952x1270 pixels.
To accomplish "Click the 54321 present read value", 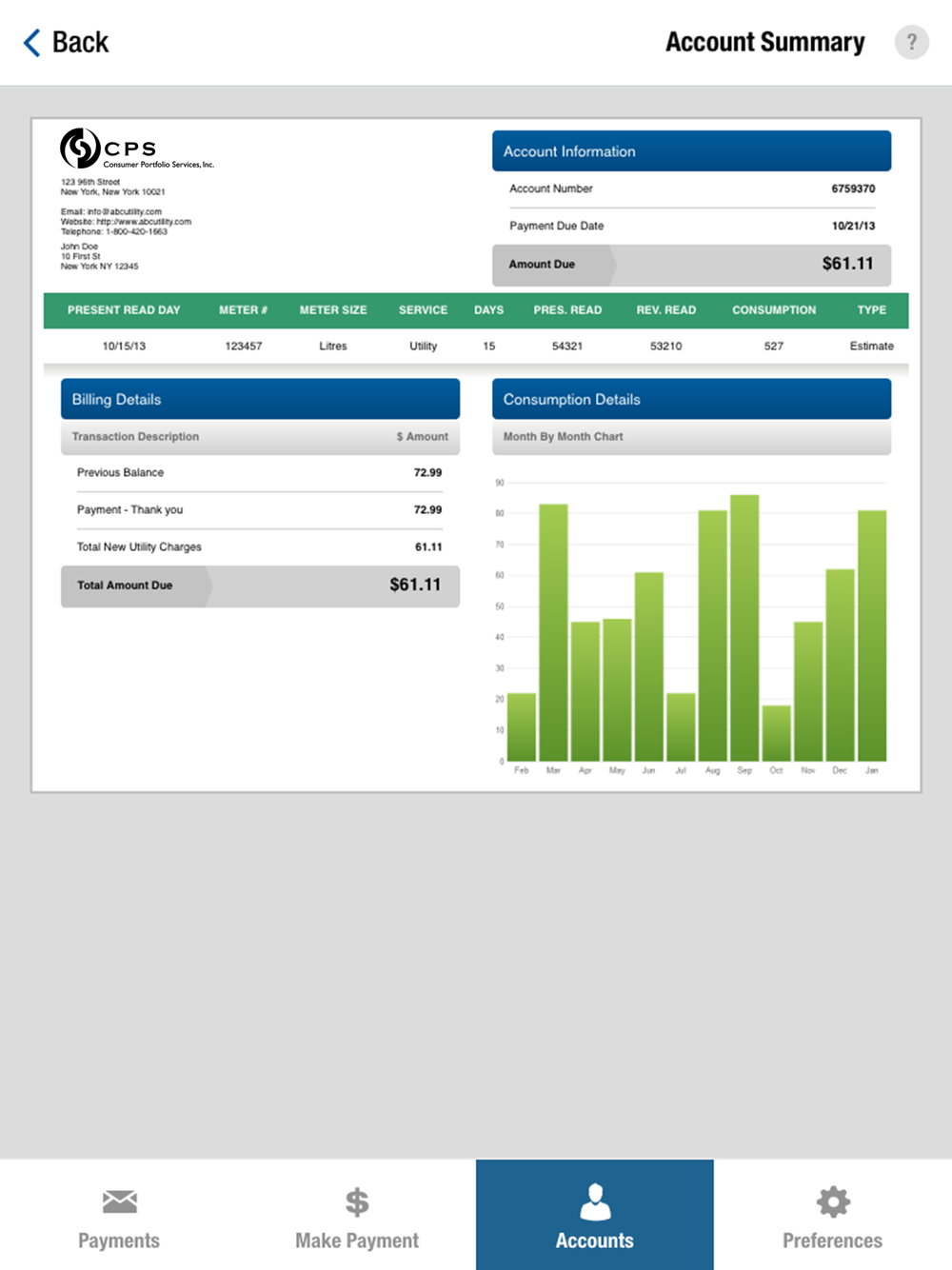I will click(x=567, y=347).
